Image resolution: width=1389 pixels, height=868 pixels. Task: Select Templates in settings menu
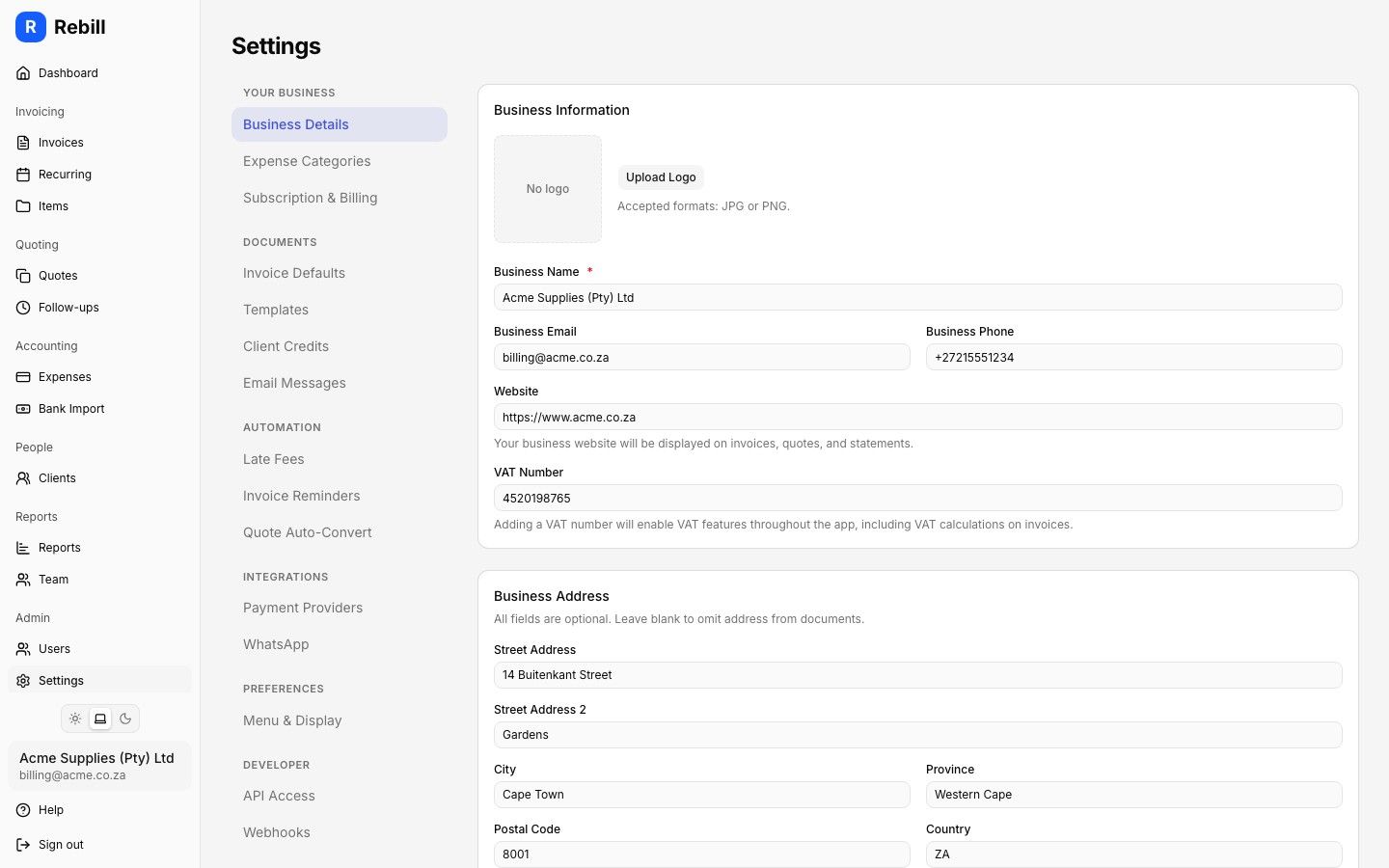pyautogui.click(x=340, y=310)
